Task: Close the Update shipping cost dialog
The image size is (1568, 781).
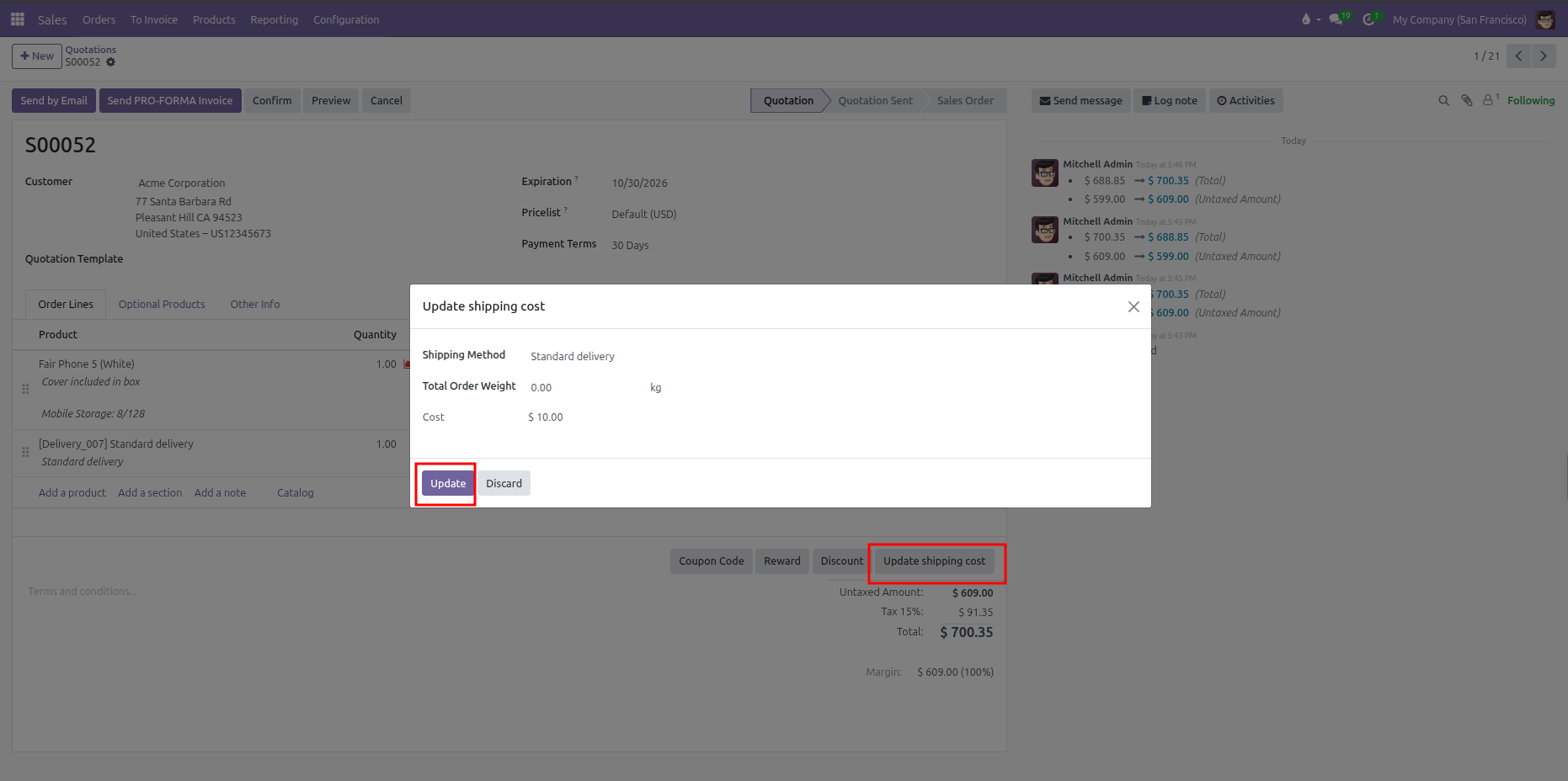Action: coord(1133,307)
